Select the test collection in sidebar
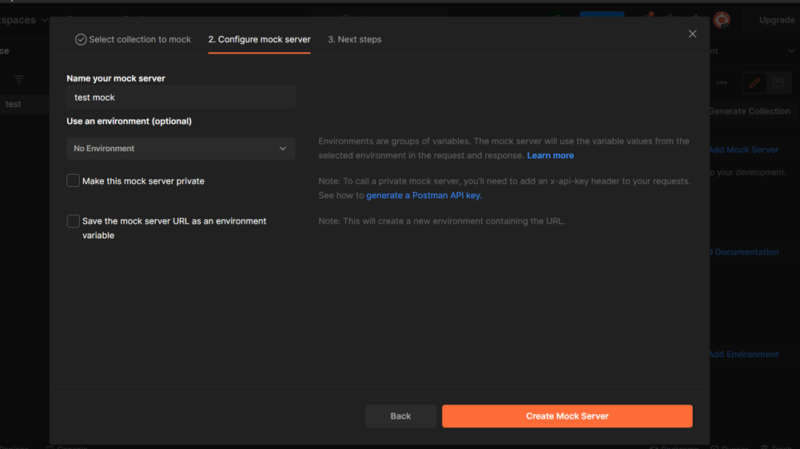This screenshot has width=800, height=449. pyautogui.click(x=13, y=104)
